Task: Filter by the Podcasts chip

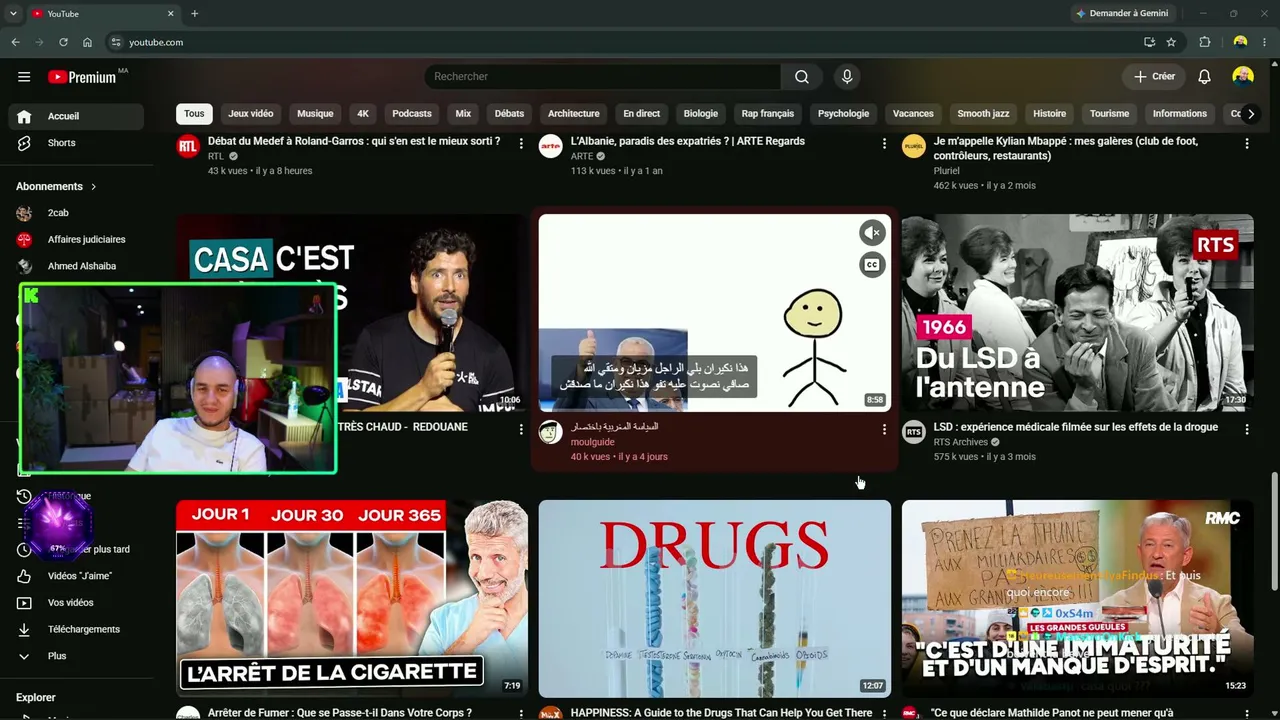Action: (x=412, y=114)
